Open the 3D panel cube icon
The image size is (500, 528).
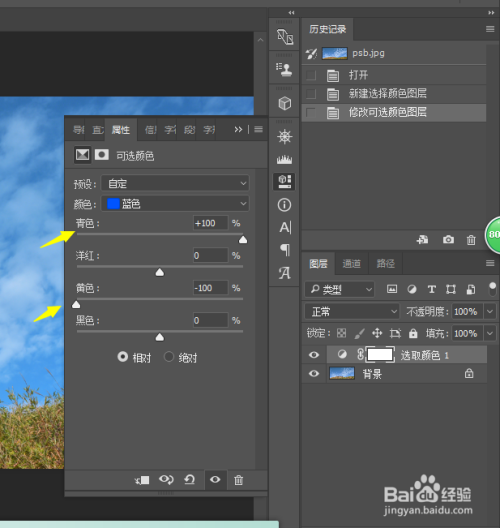point(285,103)
